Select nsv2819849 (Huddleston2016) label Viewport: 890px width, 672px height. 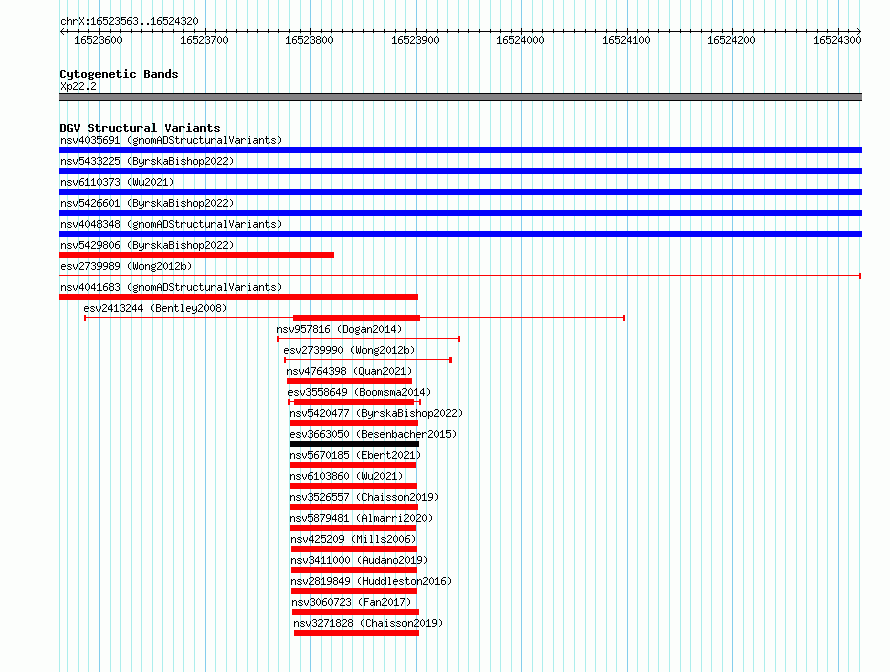(x=371, y=581)
